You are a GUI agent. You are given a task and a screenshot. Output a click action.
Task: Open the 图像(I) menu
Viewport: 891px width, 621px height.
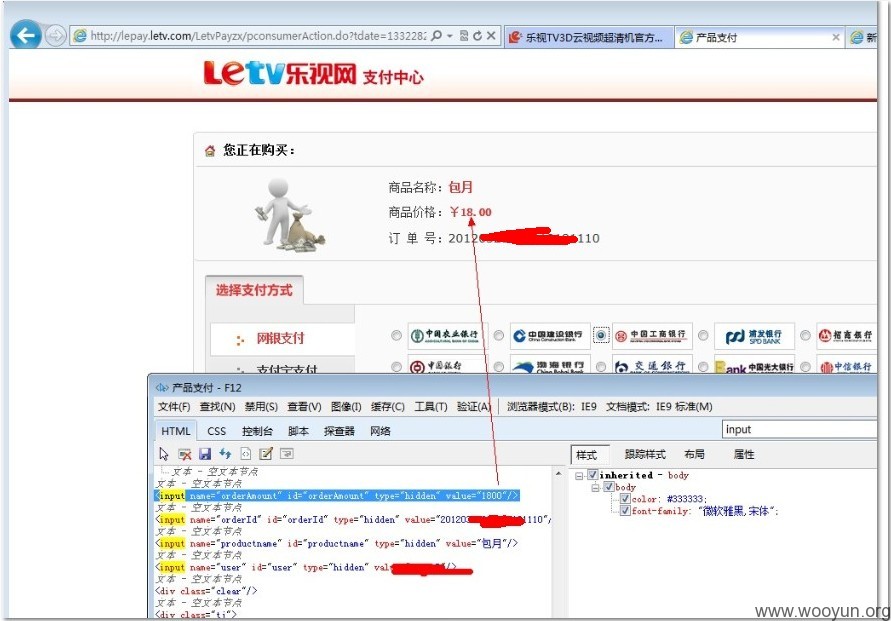click(346, 407)
